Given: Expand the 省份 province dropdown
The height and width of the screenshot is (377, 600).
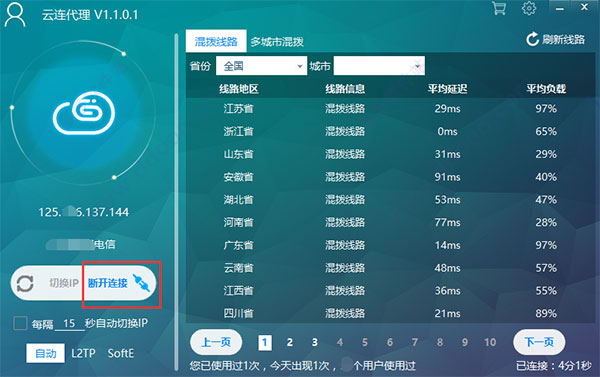Looking at the screenshot, I should click(x=261, y=66).
